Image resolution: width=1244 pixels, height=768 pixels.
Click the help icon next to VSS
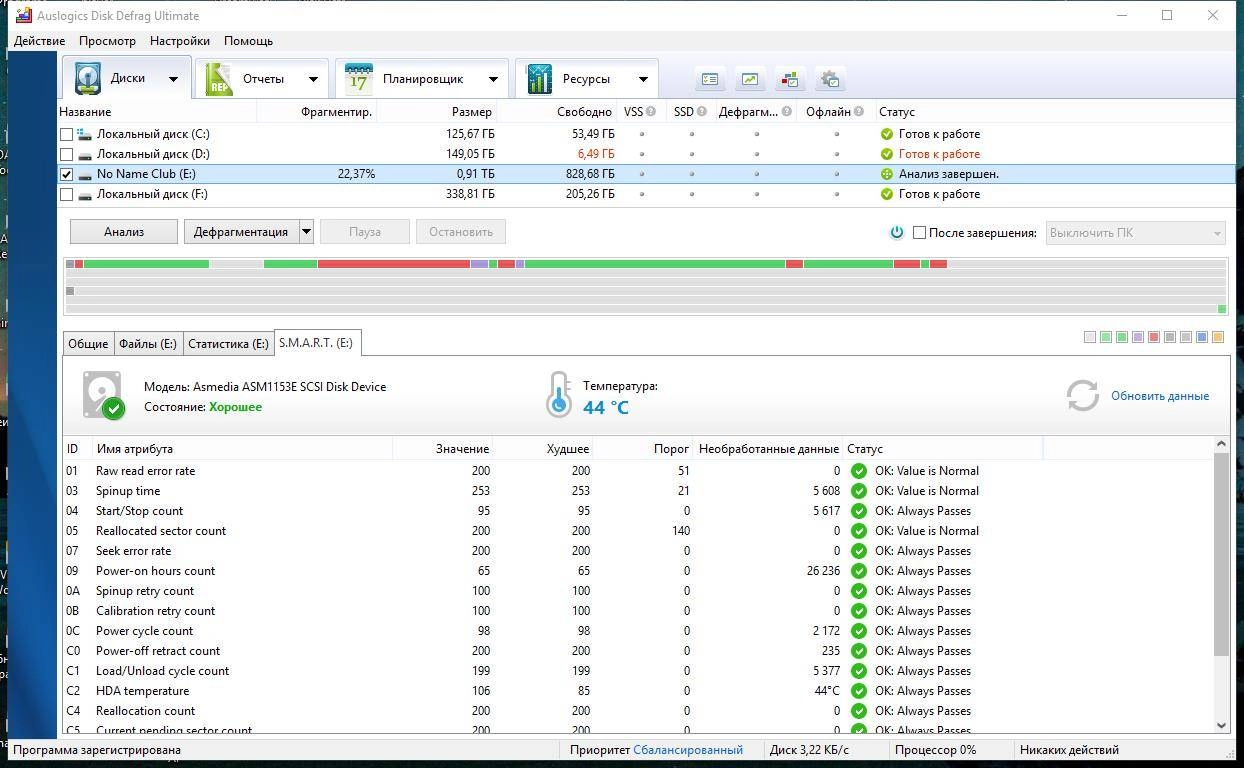(x=651, y=112)
